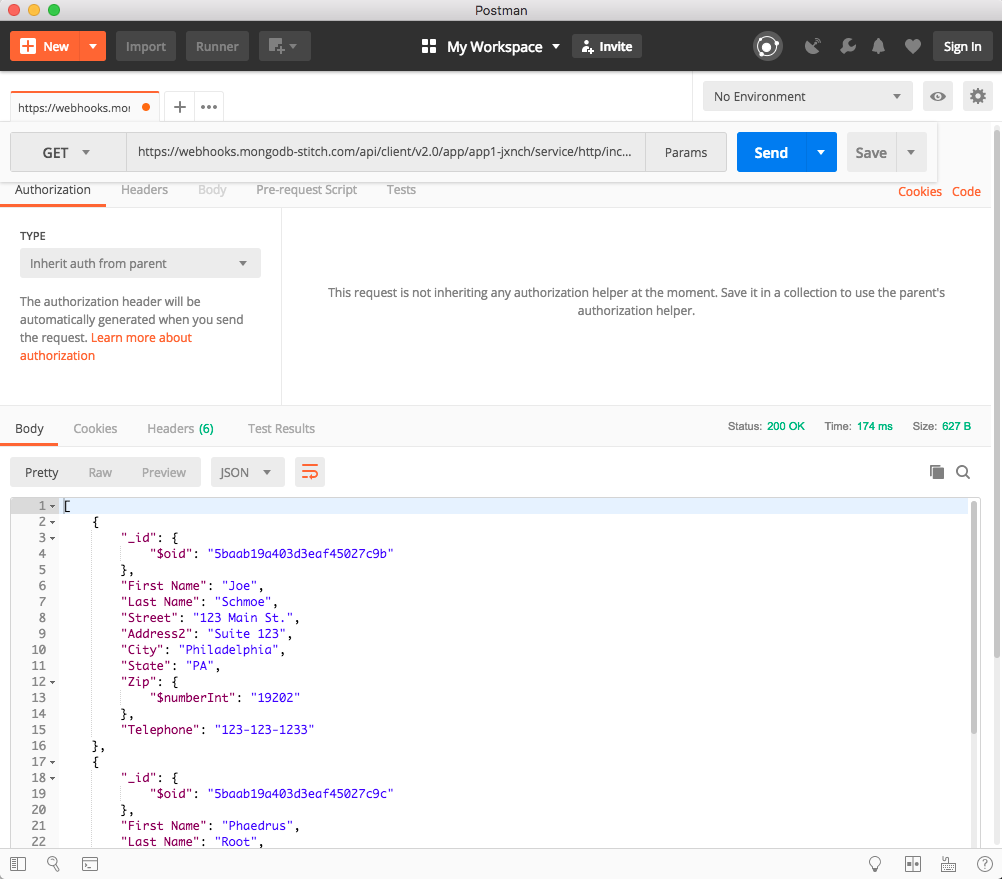The width and height of the screenshot is (1002, 879).
Task: Switch to the Headers request tab
Action: pyautogui.click(x=144, y=189)
